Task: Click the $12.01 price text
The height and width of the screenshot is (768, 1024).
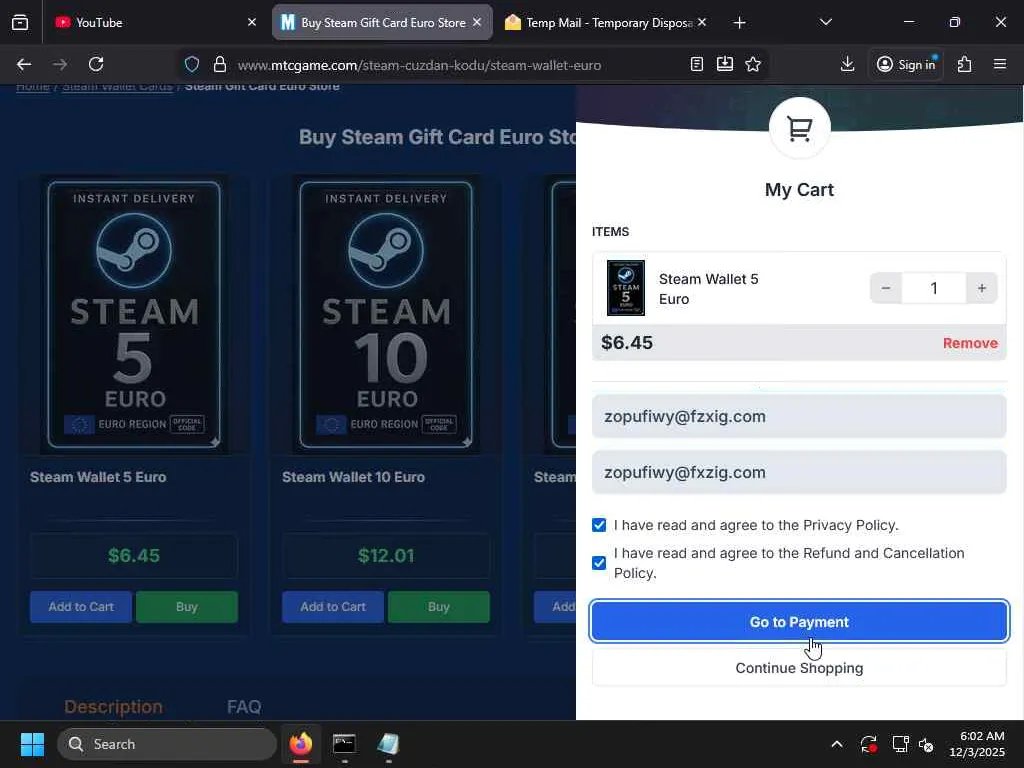Action: coord(386,556)
